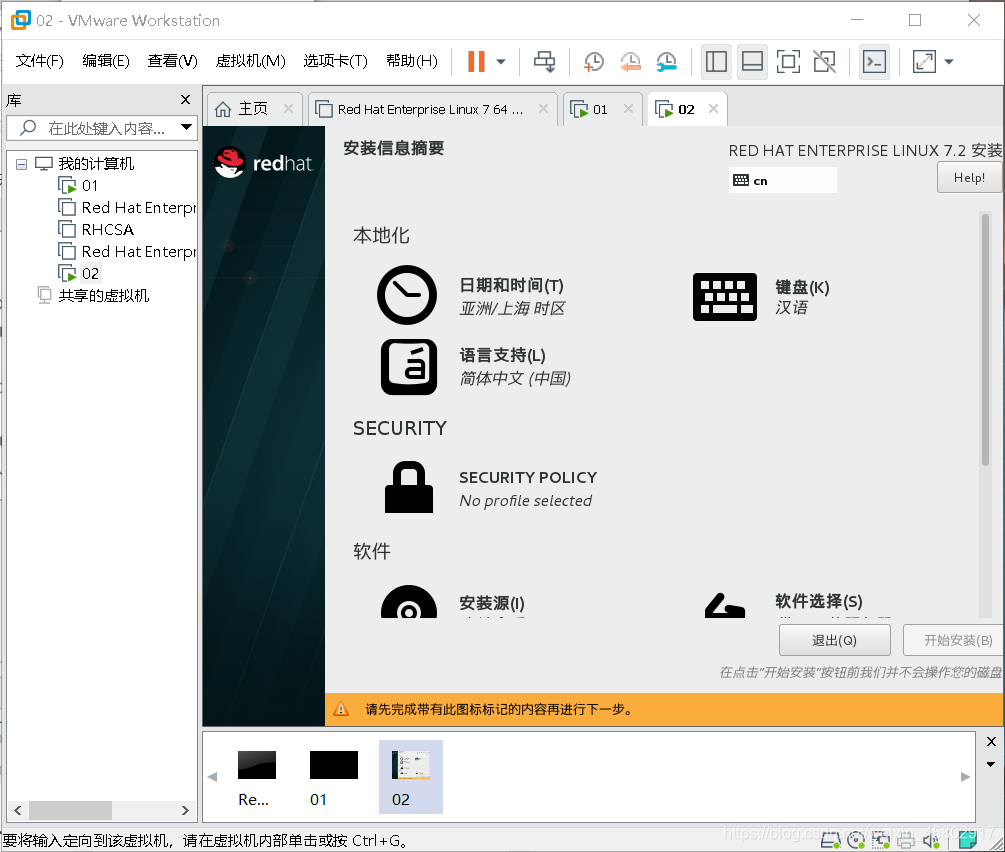Select 01 in the library tree

[90, 186]
